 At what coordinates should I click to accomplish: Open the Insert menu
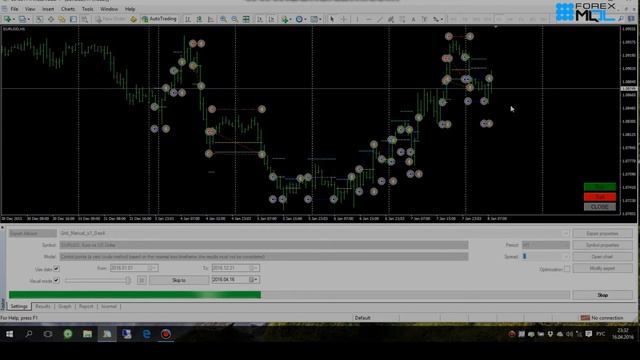tap(48, 9)
